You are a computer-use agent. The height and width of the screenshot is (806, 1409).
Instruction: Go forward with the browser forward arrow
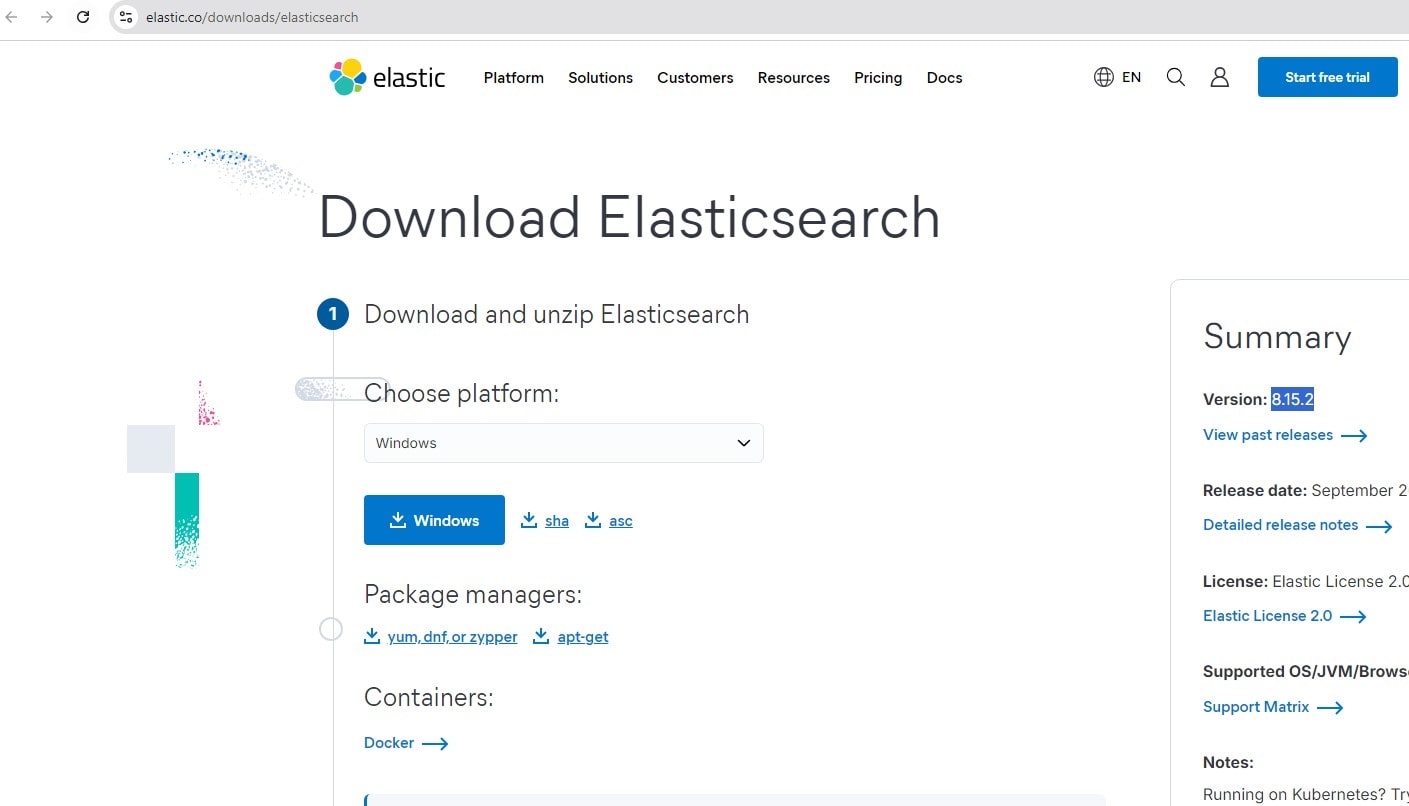click(x=47, y=17)
